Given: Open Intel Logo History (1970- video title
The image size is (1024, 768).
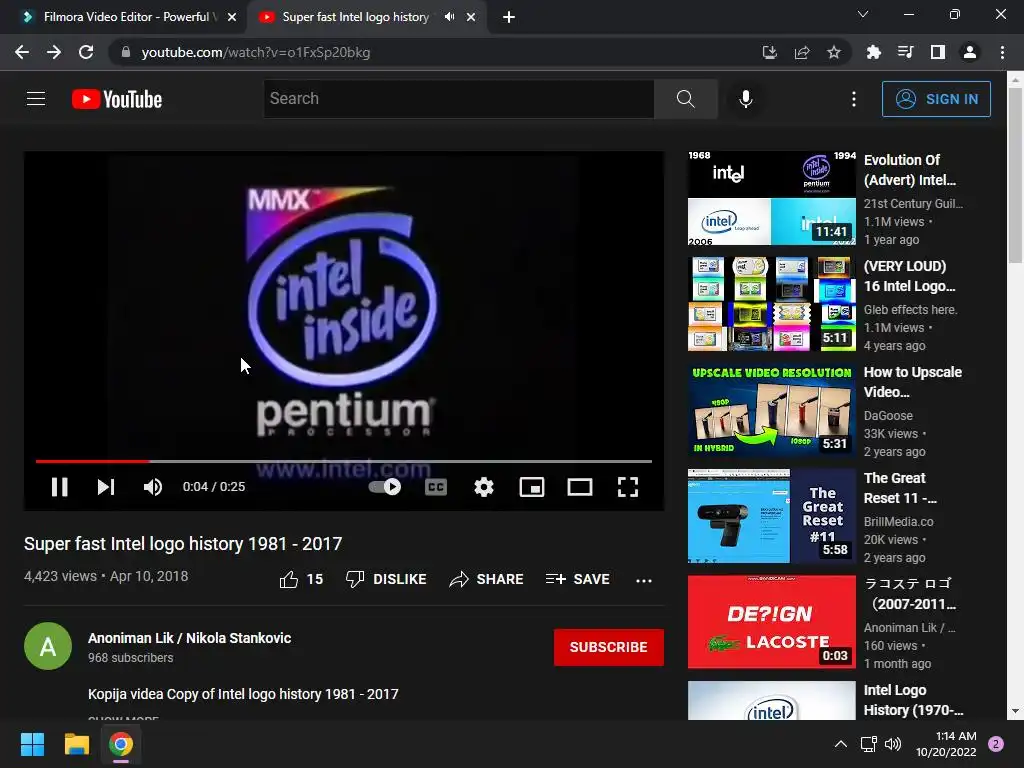Looking at the screenshot, I should coord(913,700).
